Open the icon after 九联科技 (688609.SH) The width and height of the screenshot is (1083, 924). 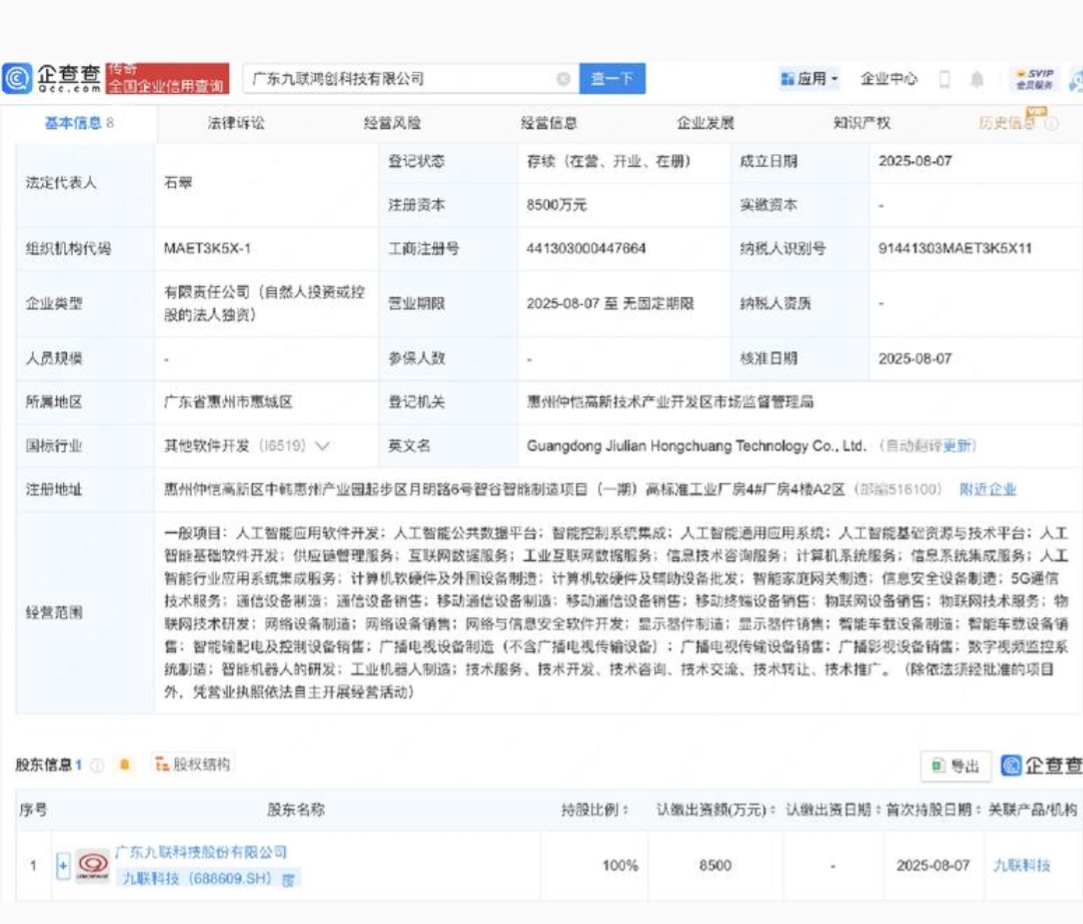coord(289,879)
